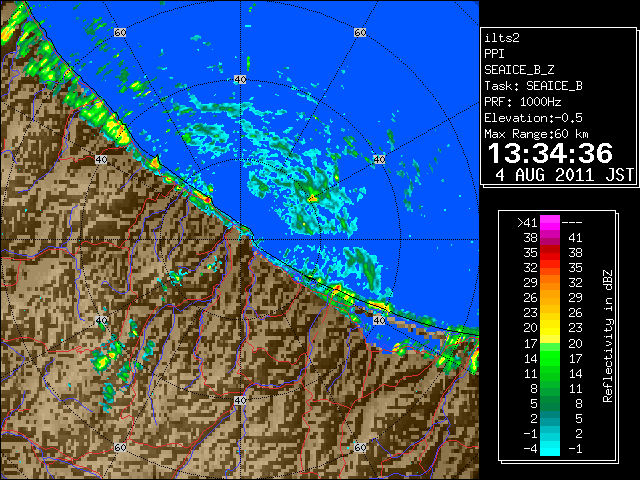Select the "---" label in the legend's right column
The width and height of the screenshot is (640, 480).
tap(572, 222)
